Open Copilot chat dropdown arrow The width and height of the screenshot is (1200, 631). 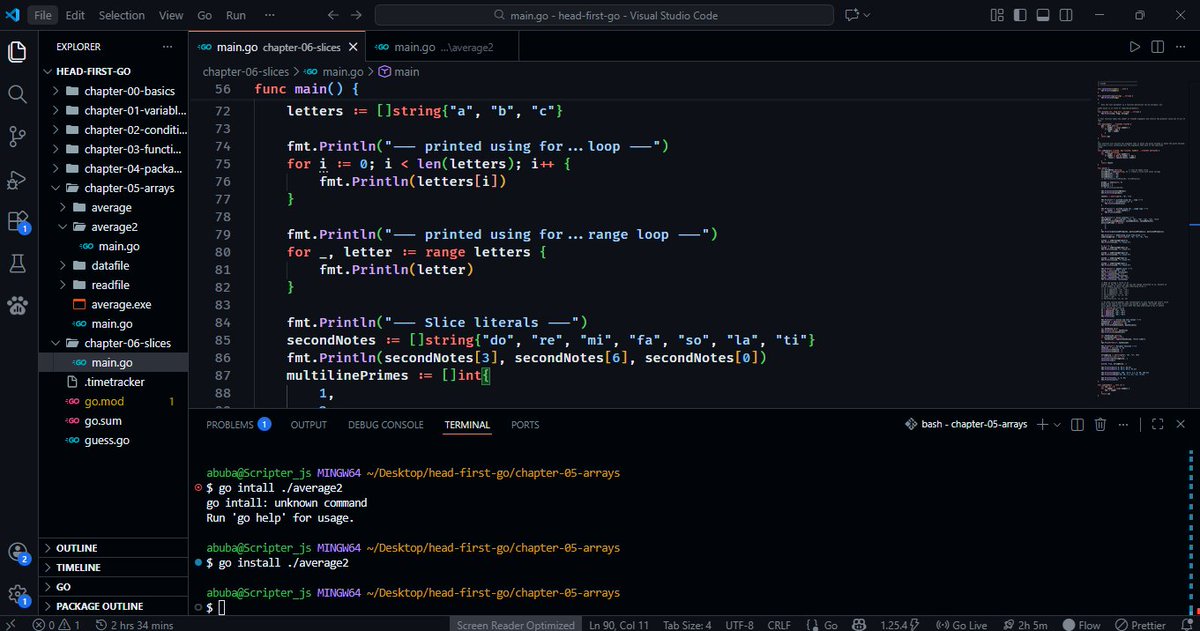click(866, 15)
